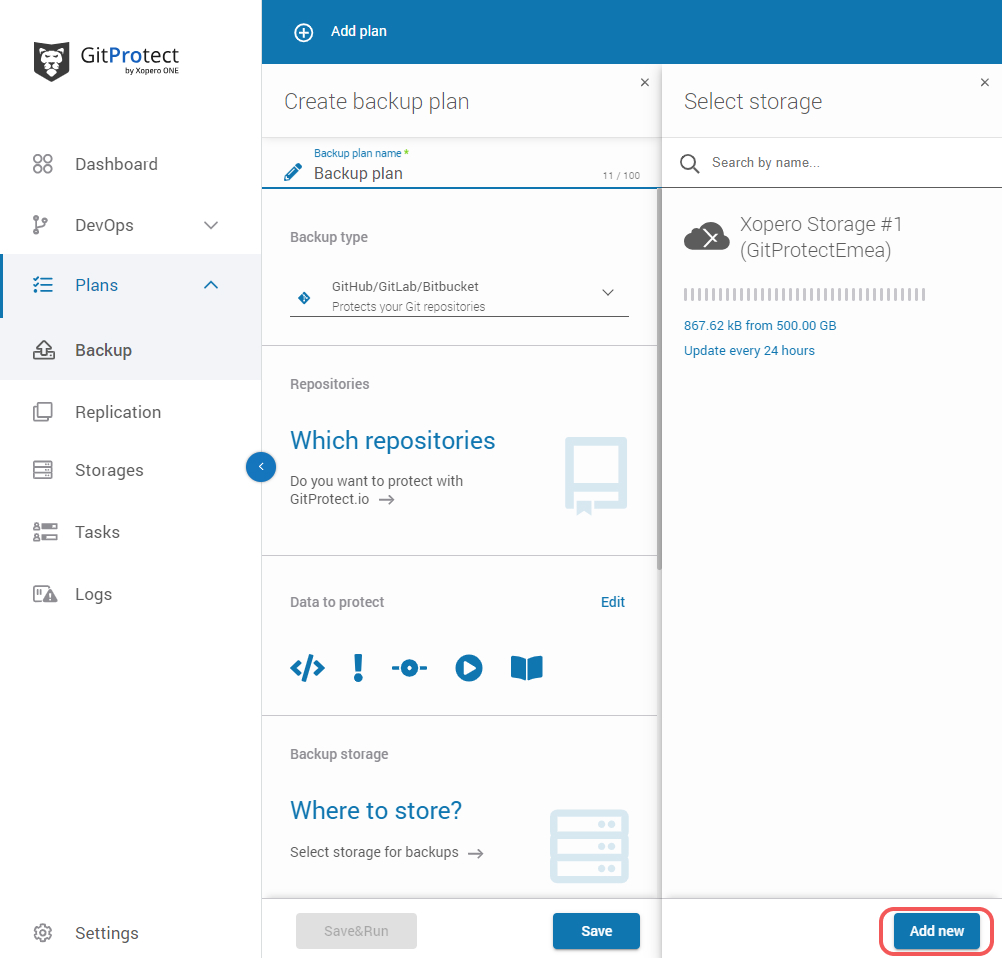Select the actions play circle icon
1002x958 pixels.
[468, 668]
